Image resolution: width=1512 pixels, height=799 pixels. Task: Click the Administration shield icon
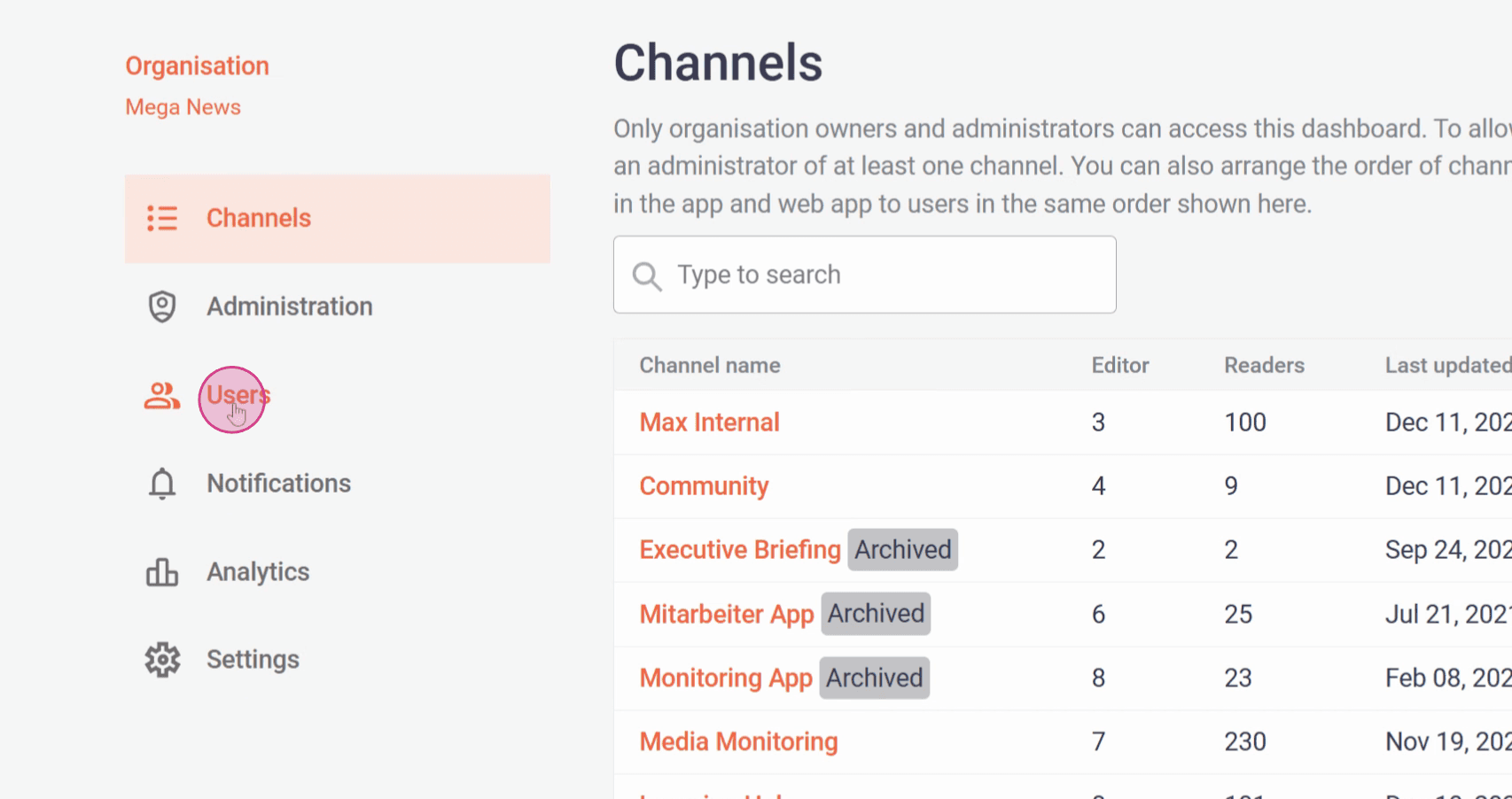(162, 306)
